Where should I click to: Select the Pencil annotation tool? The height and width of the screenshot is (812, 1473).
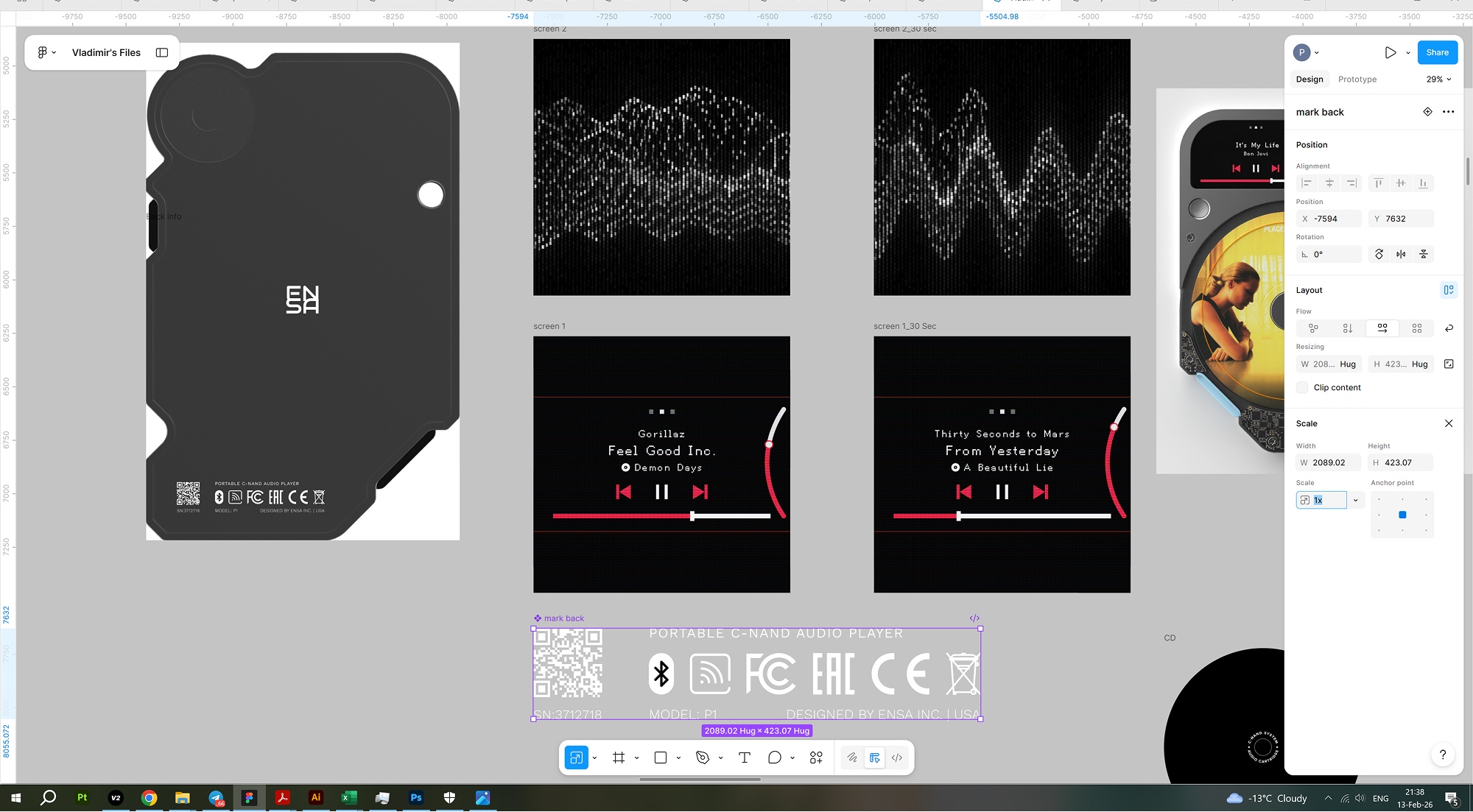pos(853,758)
